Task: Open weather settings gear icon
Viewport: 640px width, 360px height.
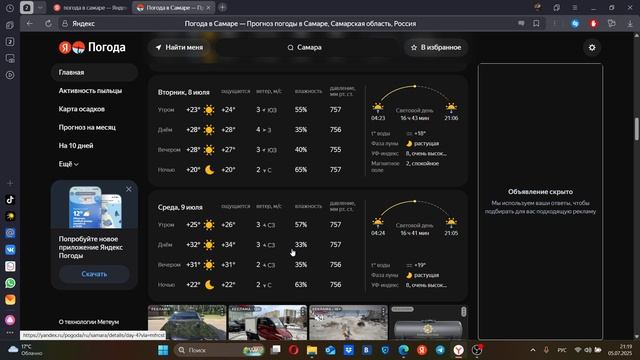Action: coord(592,47)
